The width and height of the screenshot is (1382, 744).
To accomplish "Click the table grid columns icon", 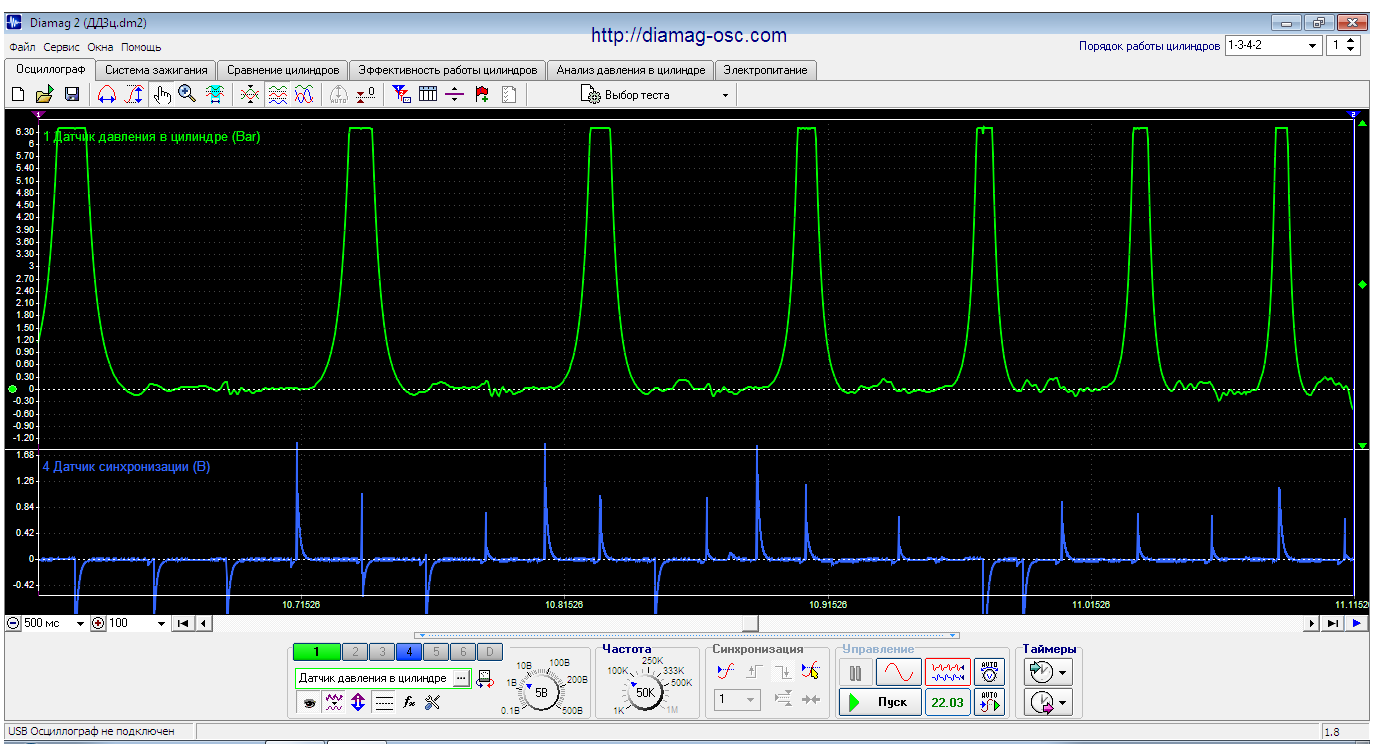I will click(x=428, y=95).
